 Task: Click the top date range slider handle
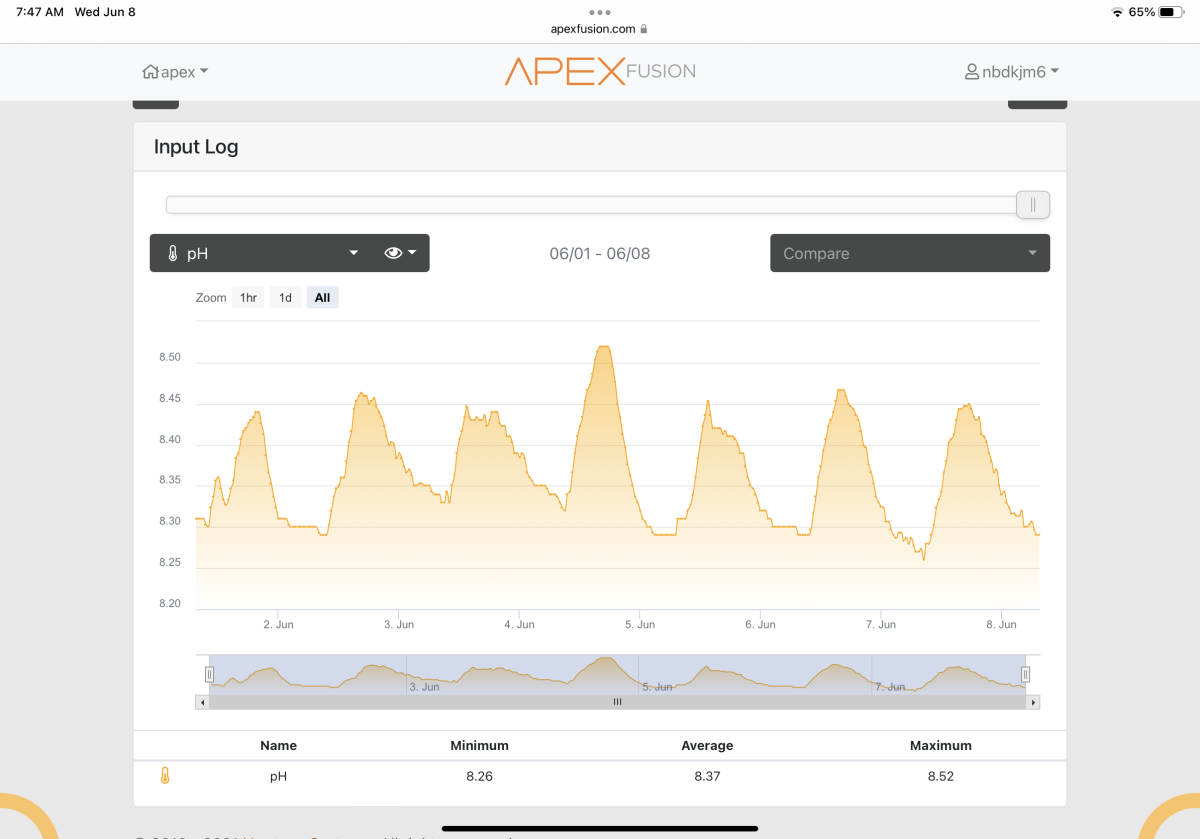coord(1033,205)
